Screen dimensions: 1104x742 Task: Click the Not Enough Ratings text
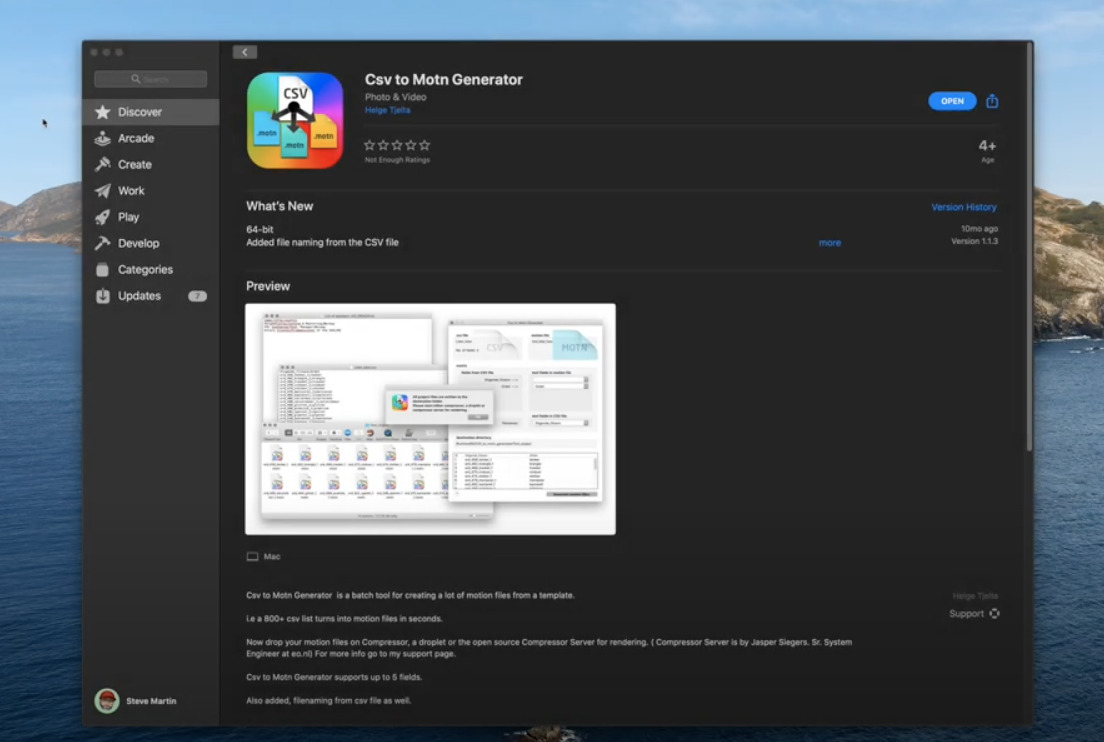coord(397,160)
